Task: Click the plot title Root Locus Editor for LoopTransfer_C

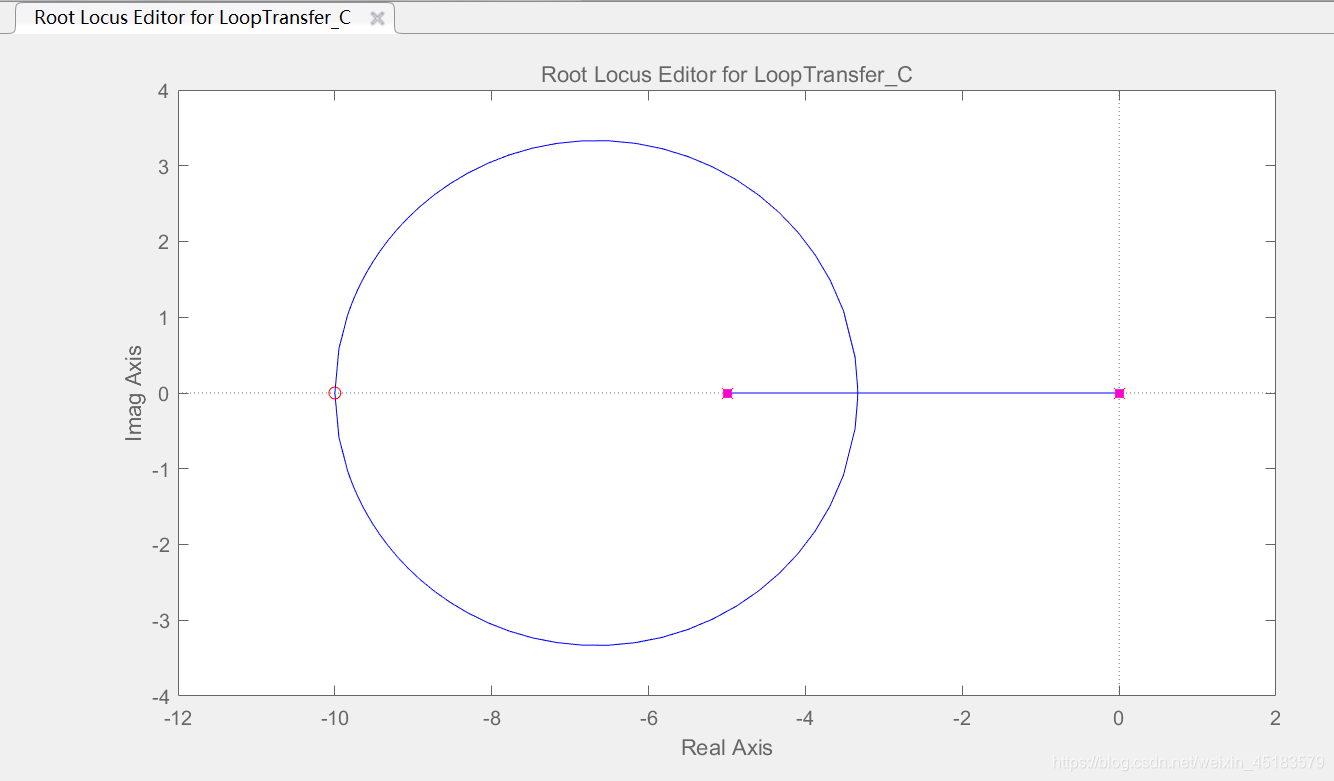Action: pos(727,74)
